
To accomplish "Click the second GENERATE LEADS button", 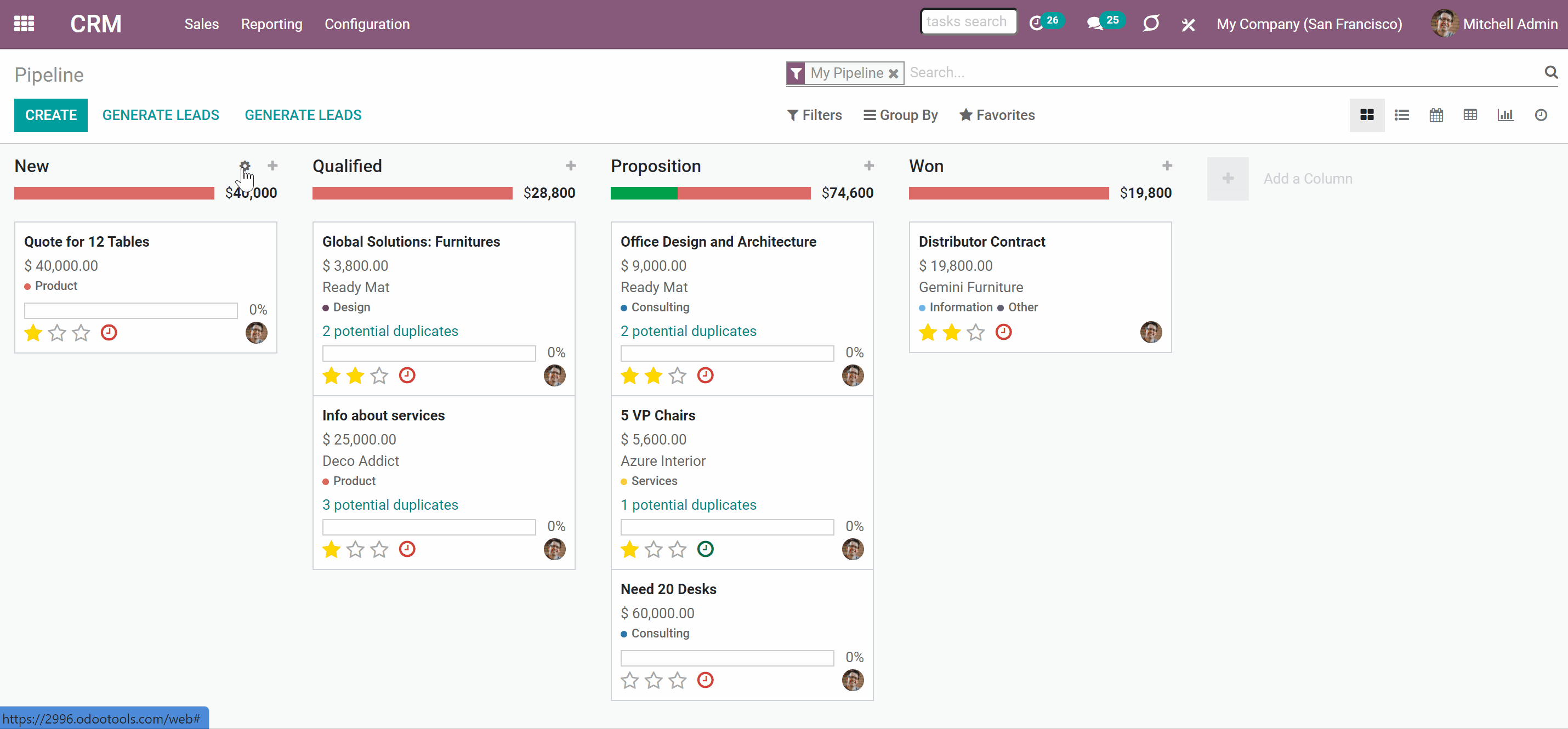I will click(303, 115).
